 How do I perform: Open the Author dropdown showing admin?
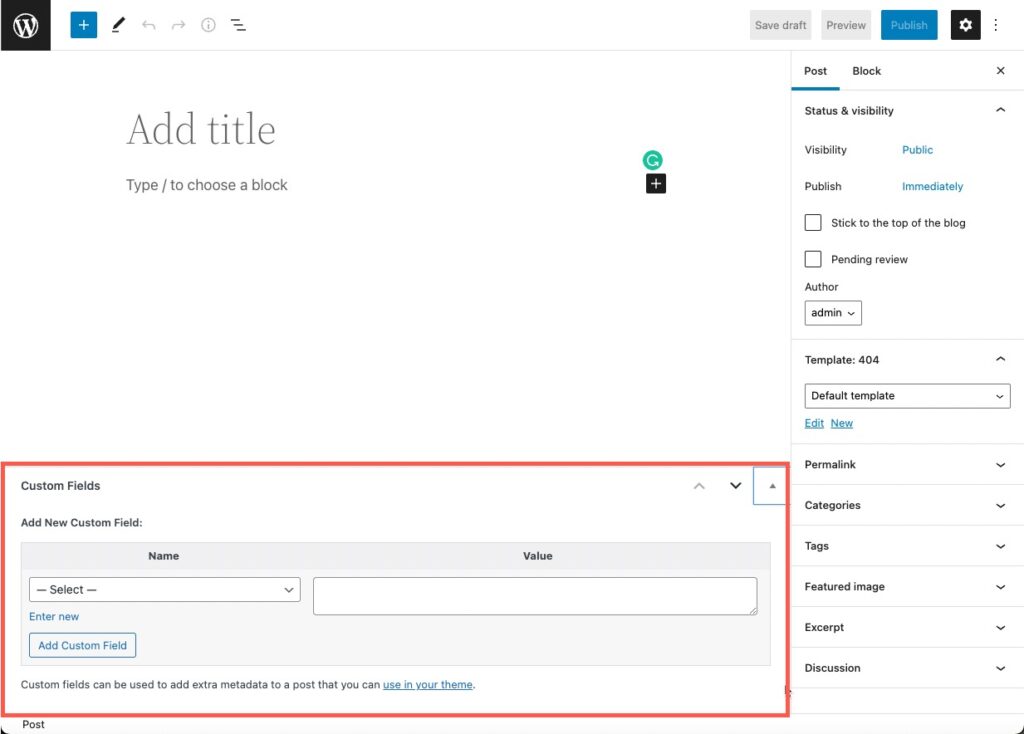tap(833, 312)
